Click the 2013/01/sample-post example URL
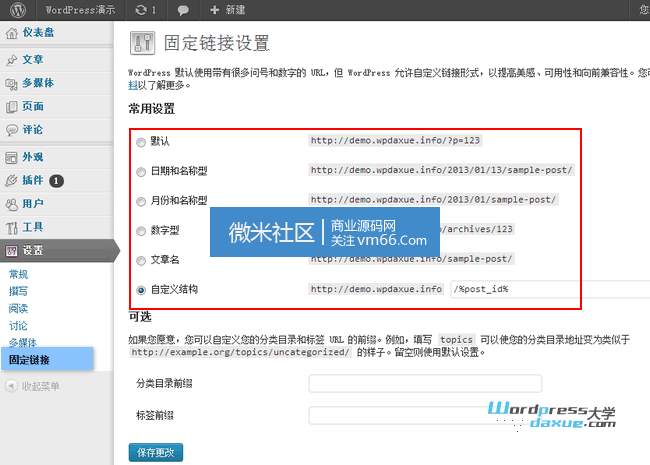Image resolution: width=650 pixels, height=465 pixels. (433, 199)
